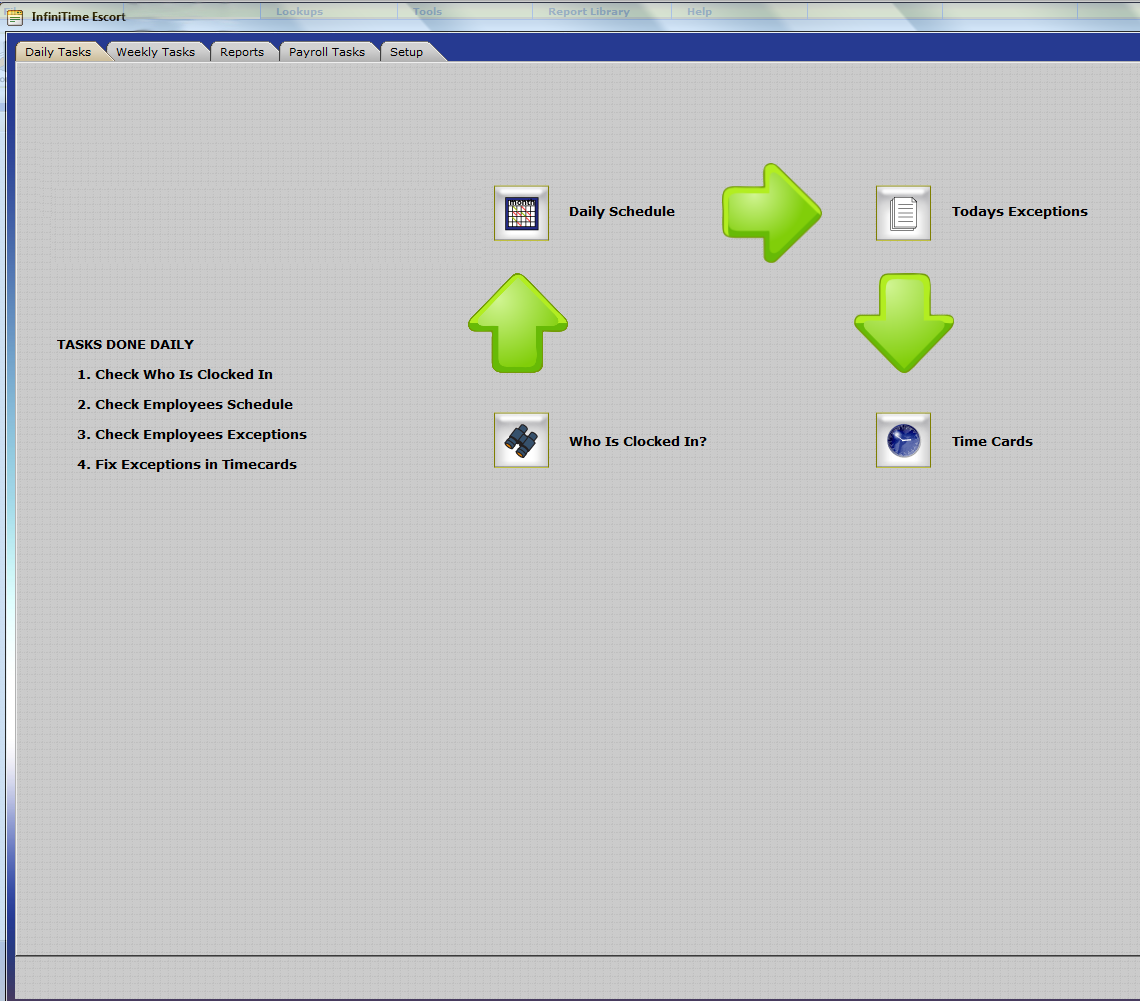Viewport: 1140px width, 1001px height.
Task: Open the Help menu
Action: pyautogui.click(x=699, y=12)
